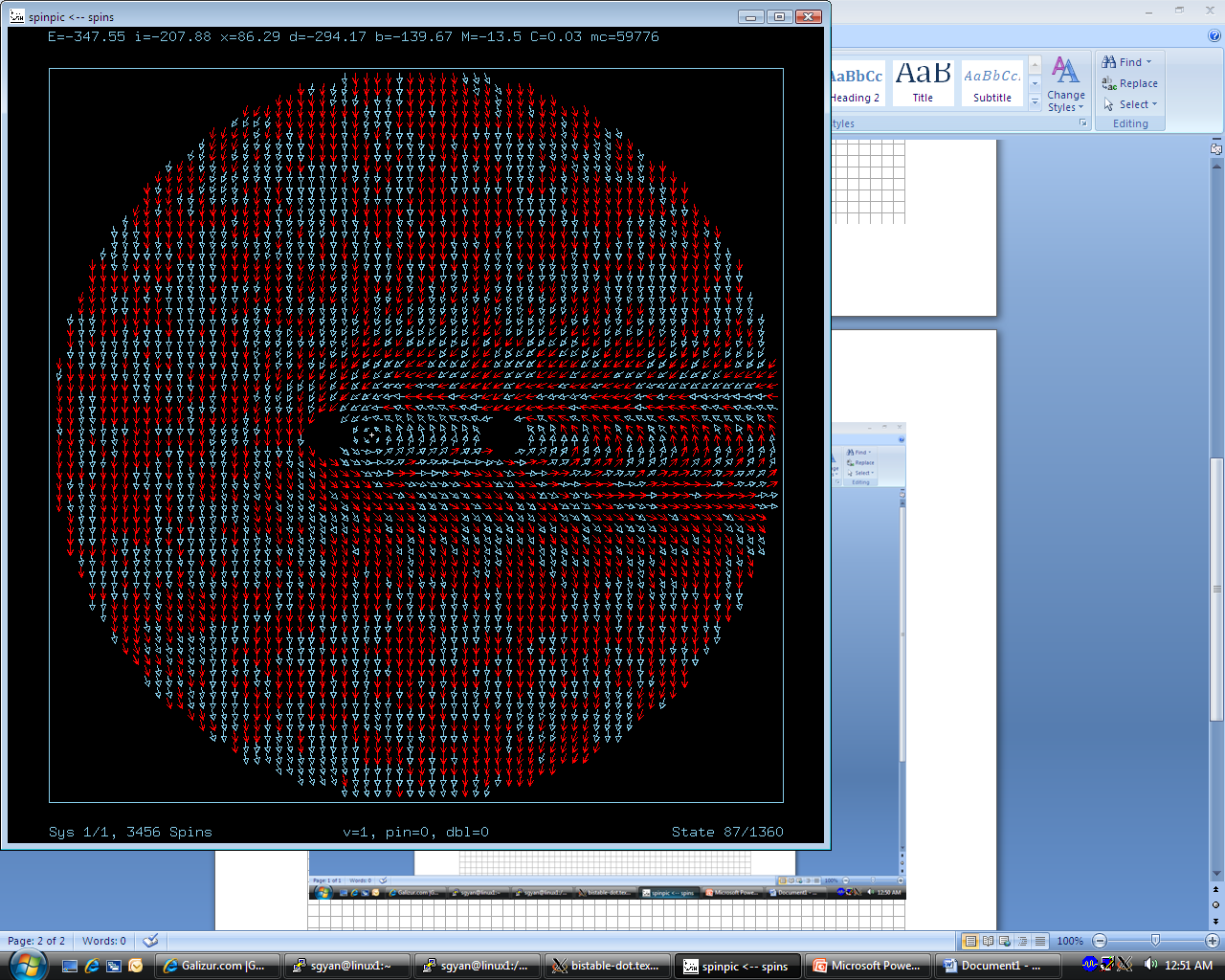Click the zoom out minus button
The image size is (1225, 980).
tap(1100, 941)
